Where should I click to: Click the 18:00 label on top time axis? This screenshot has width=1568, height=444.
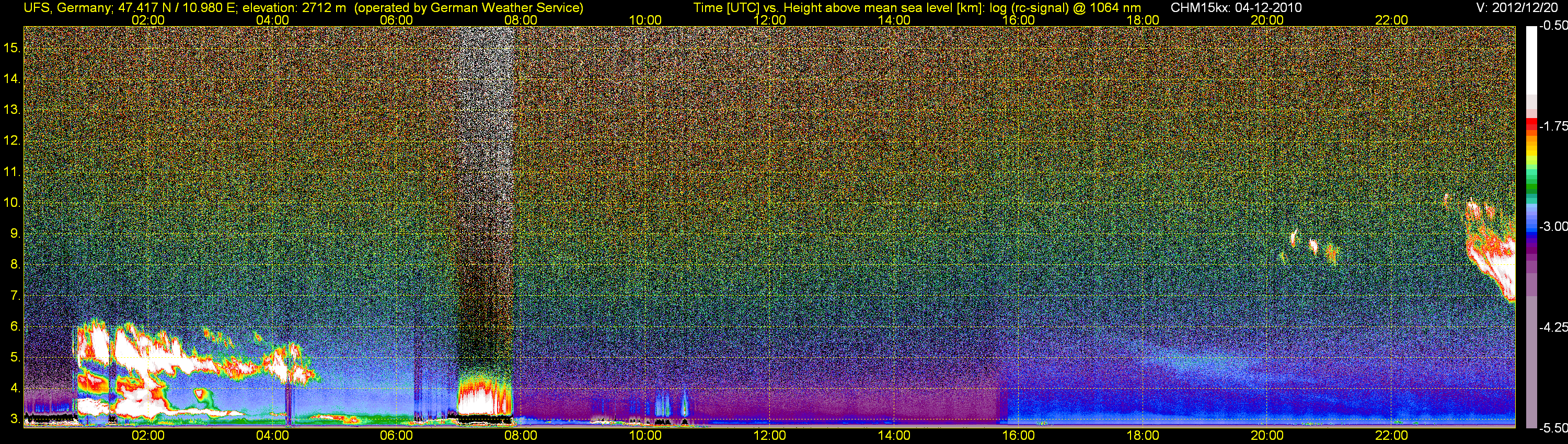pyautogui.click(x=1143, y=20)
